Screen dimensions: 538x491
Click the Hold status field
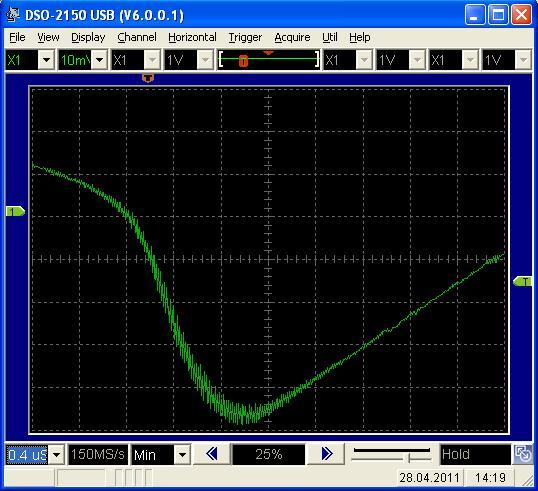475,455
